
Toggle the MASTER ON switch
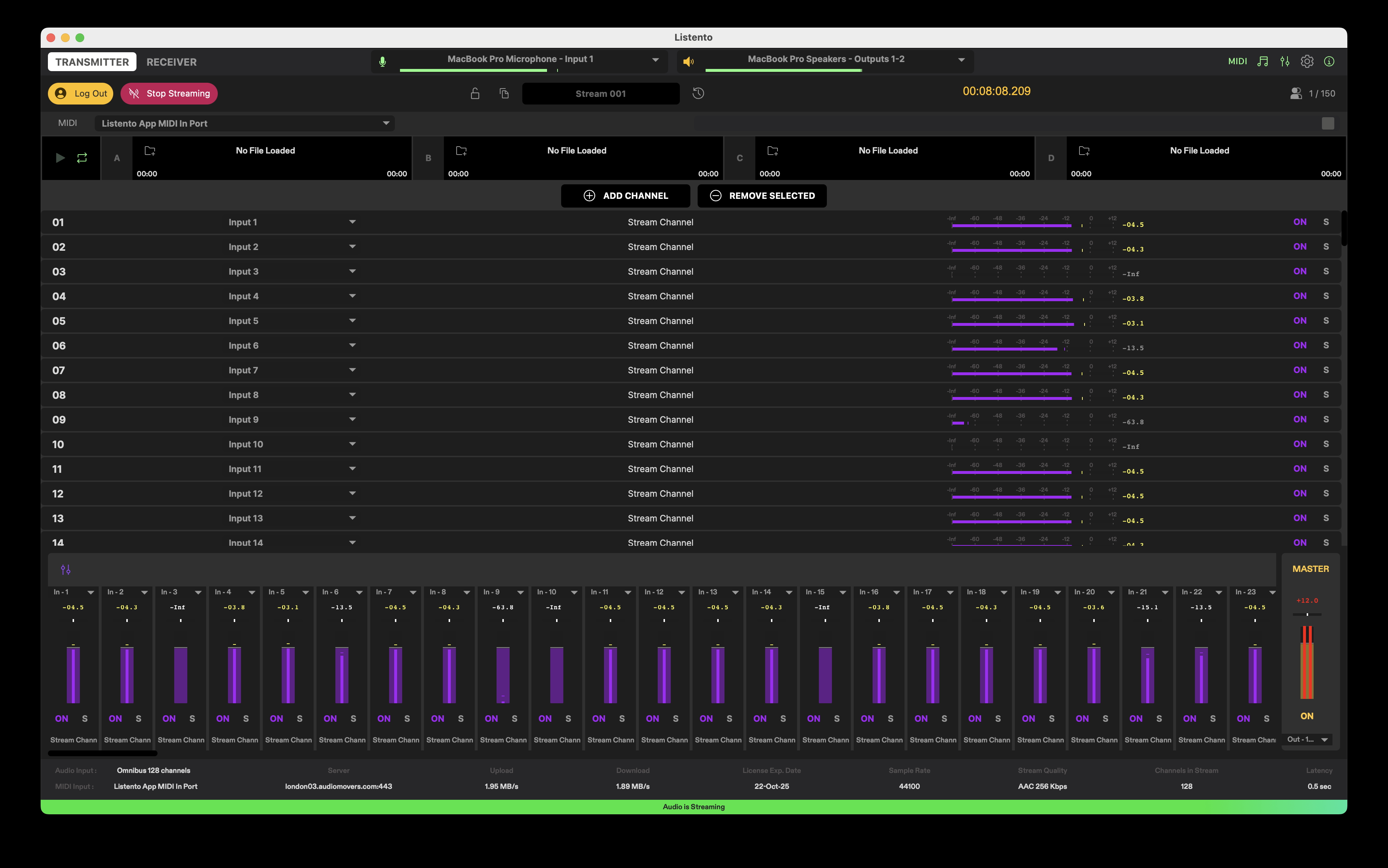point(1306,716)
